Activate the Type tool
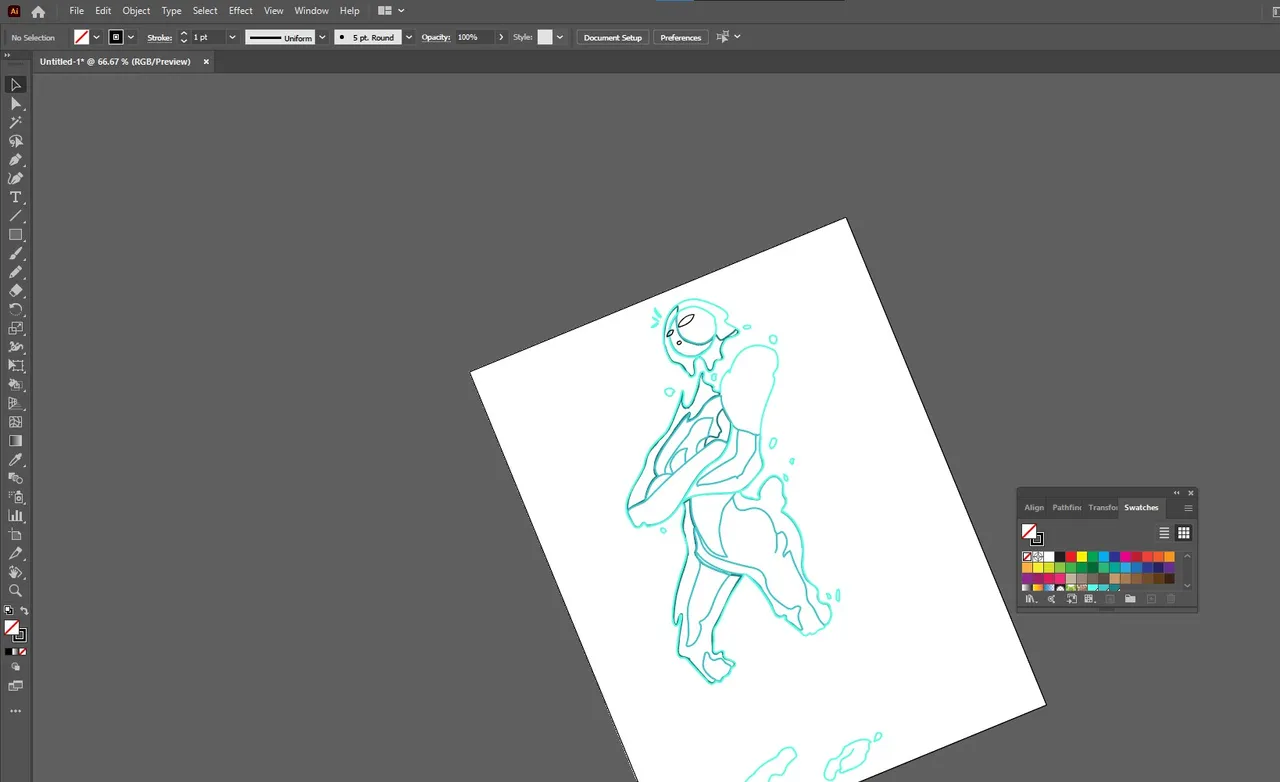This screenshot has width=1280, height=782. (15, 197)
